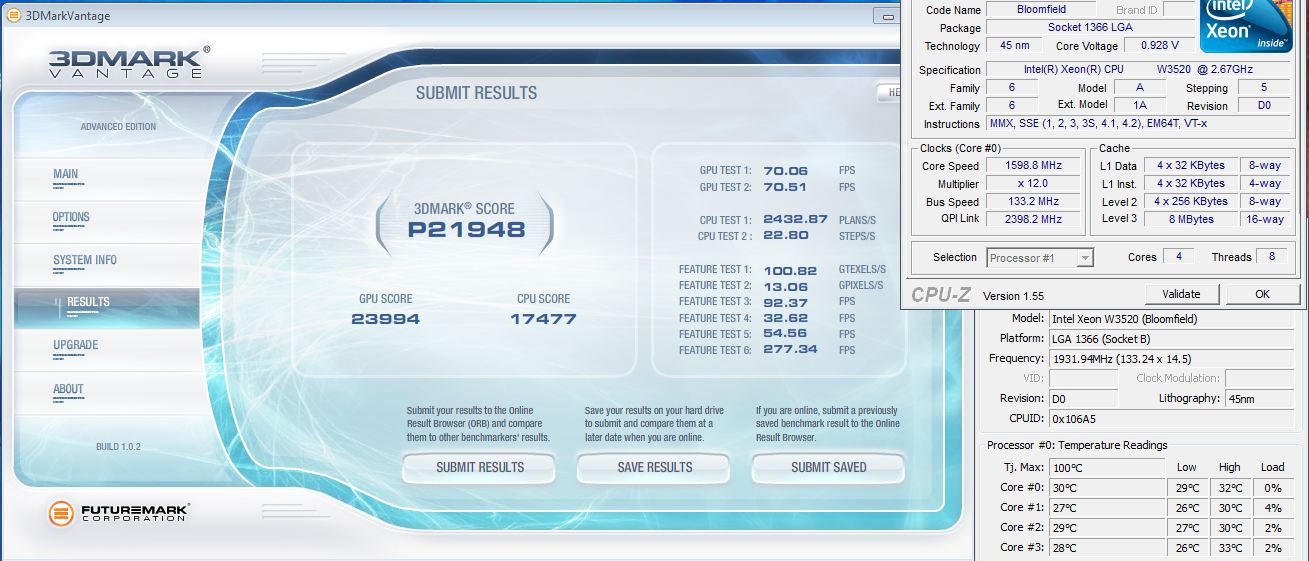Click the Level 2 cache size 4 x 256 KBytes
The width and height of the screenshot is (1309, 561).
(1190, 202)
